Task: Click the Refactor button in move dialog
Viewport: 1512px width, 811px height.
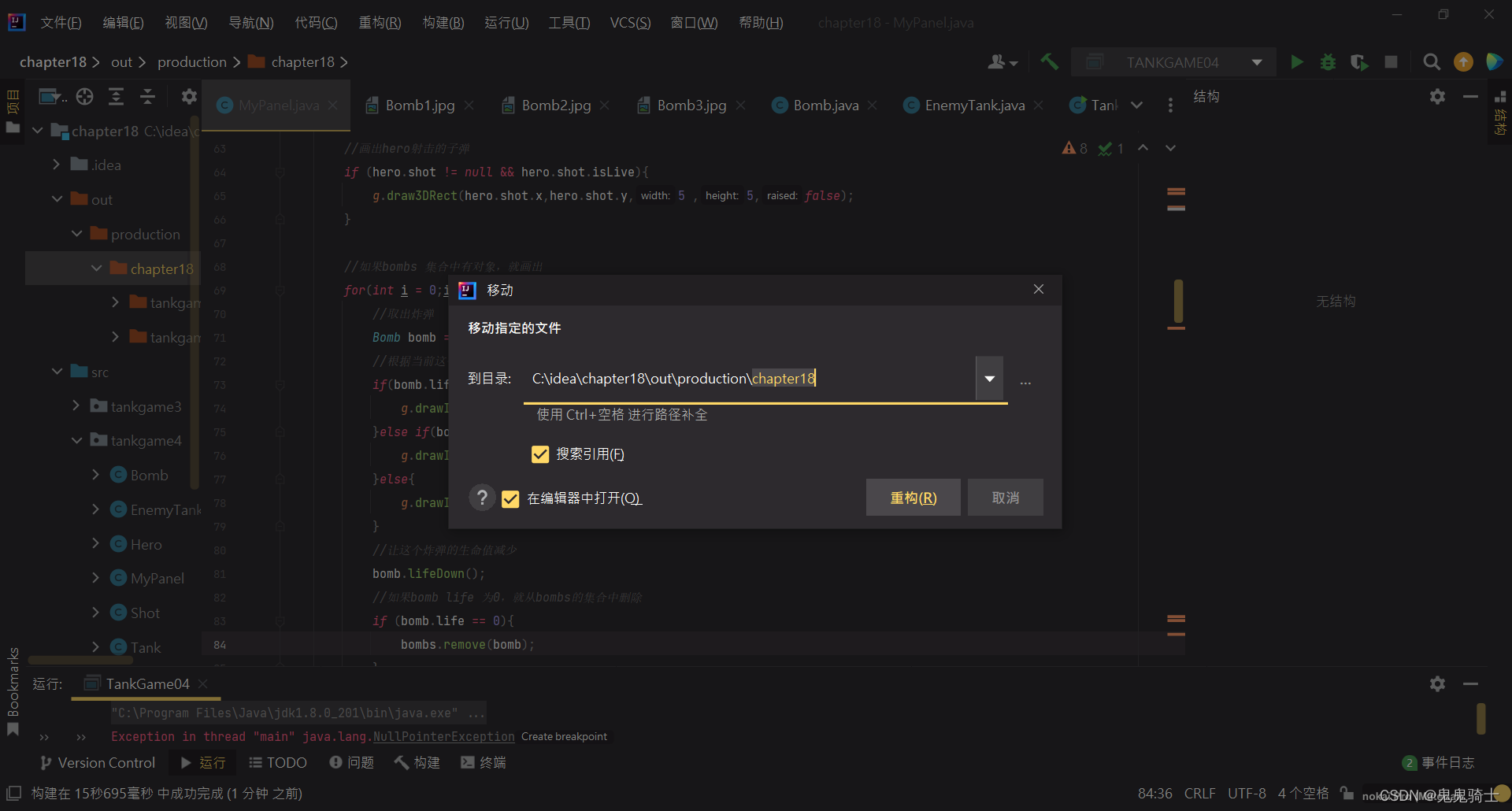Action: [913, 498]
